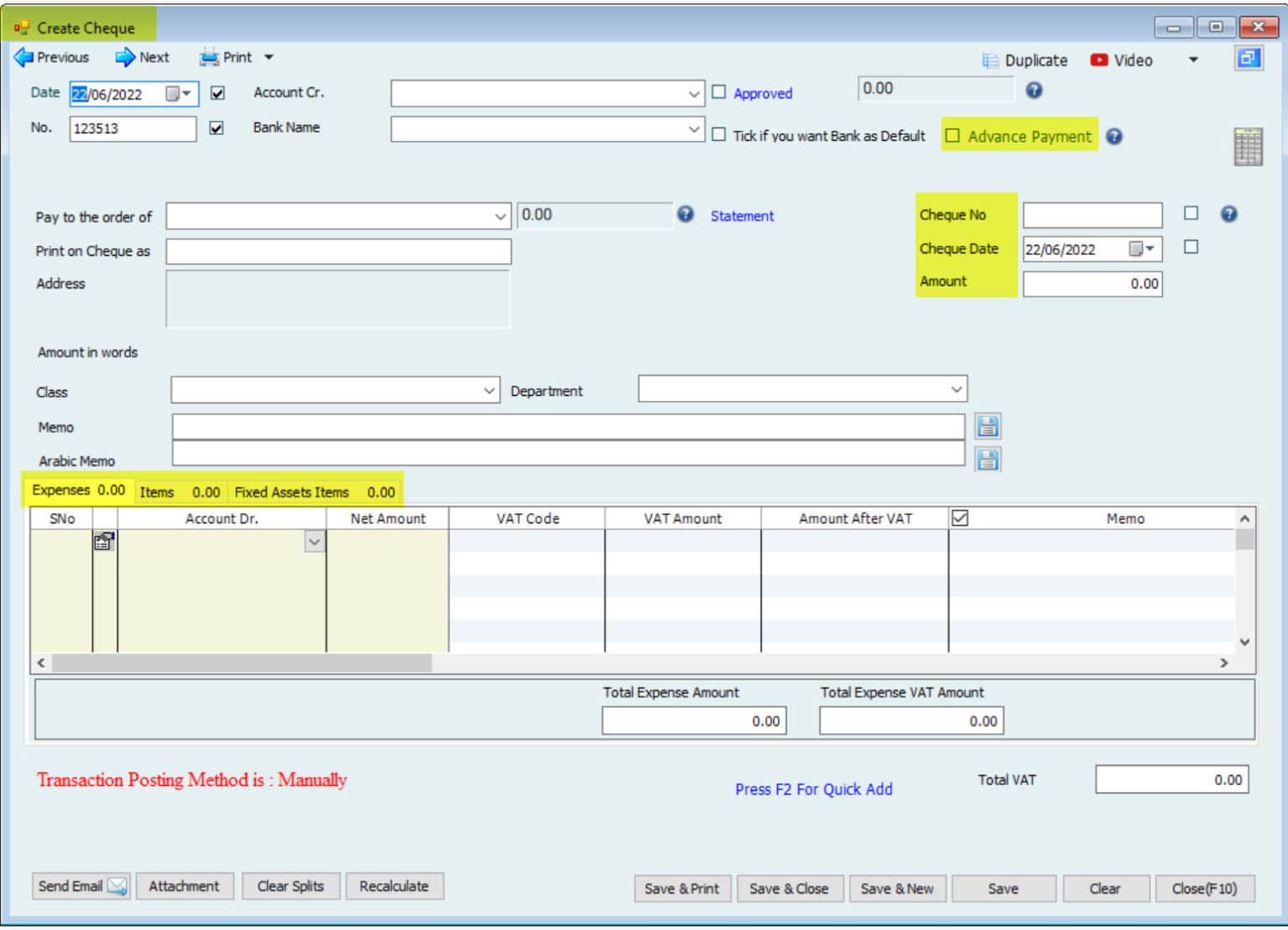Click the grid scroll-down arrow
Viewport: 1288px width, 930px height.
coord(1245,642)
